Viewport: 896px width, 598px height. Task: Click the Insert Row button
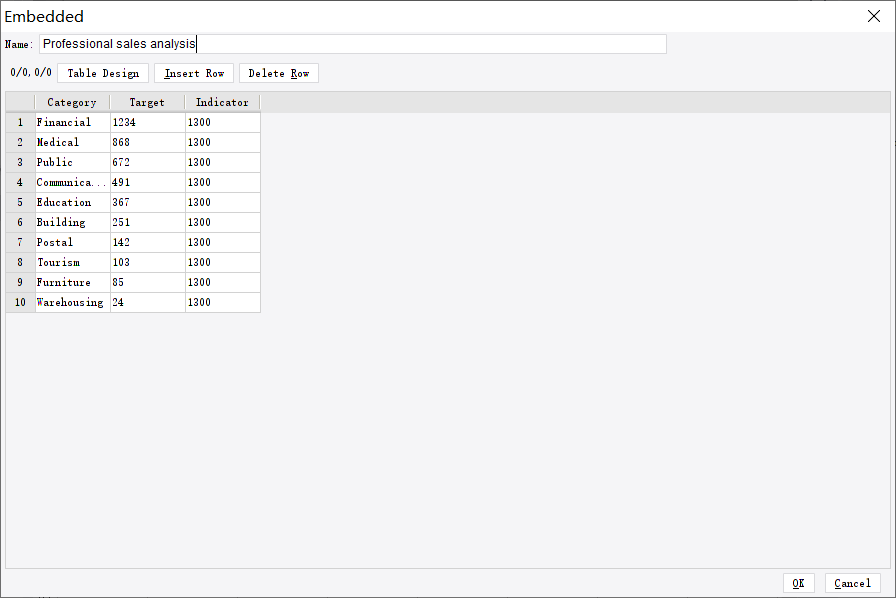[x=193, y=72]
